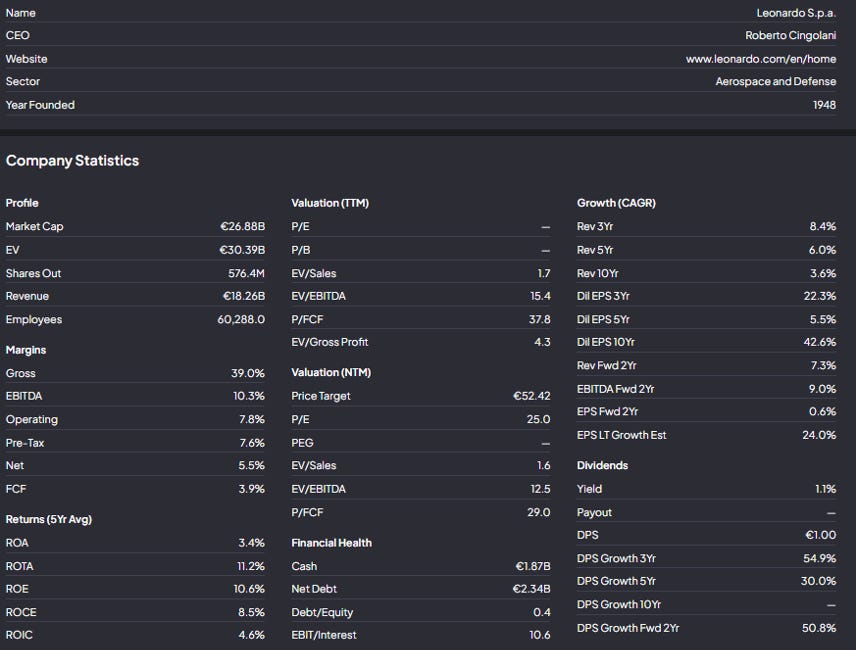Screen dimensions: 856x650
Task: Select EBITDA Fwd 2Yr value 9.0%
Action: point(822,389)
